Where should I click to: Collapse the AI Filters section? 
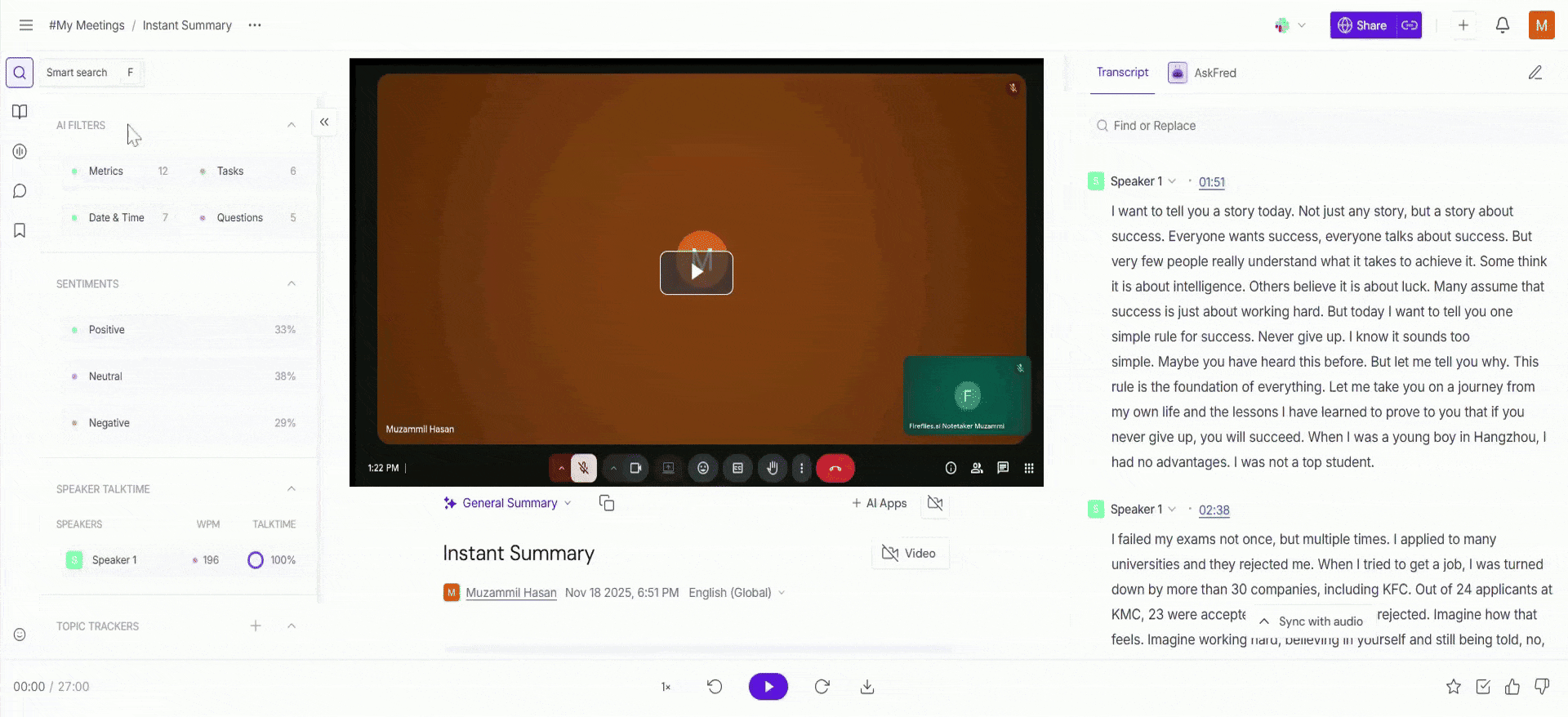click(292, 125)
